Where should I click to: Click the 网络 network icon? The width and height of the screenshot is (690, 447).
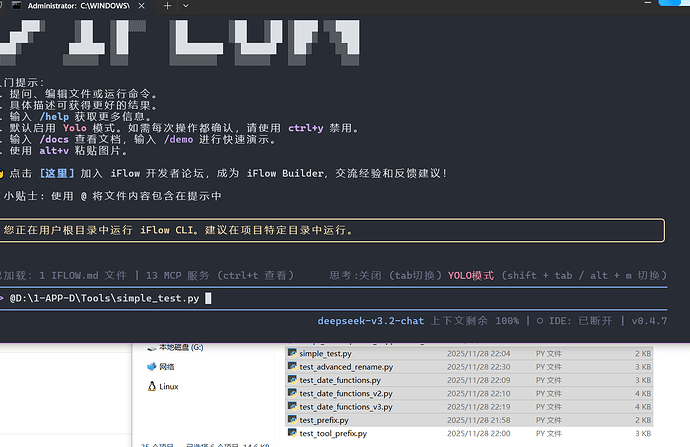(152, 366)
